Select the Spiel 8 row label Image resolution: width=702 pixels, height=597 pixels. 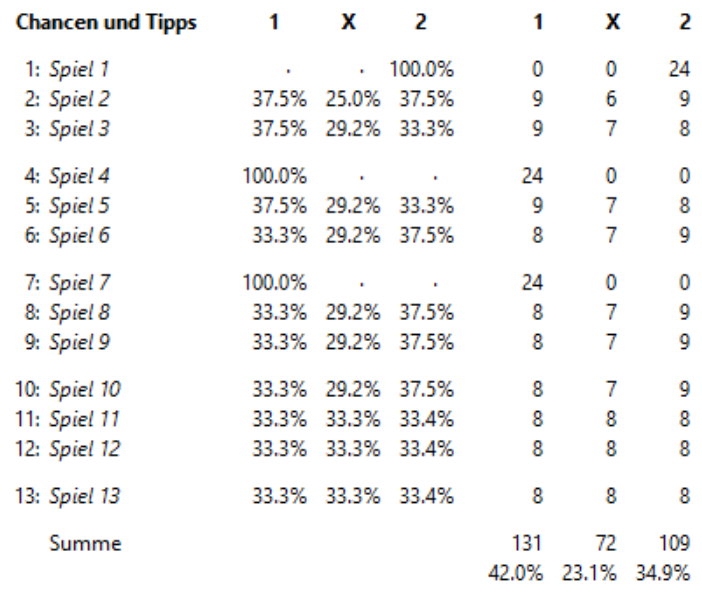coord(79,312)
